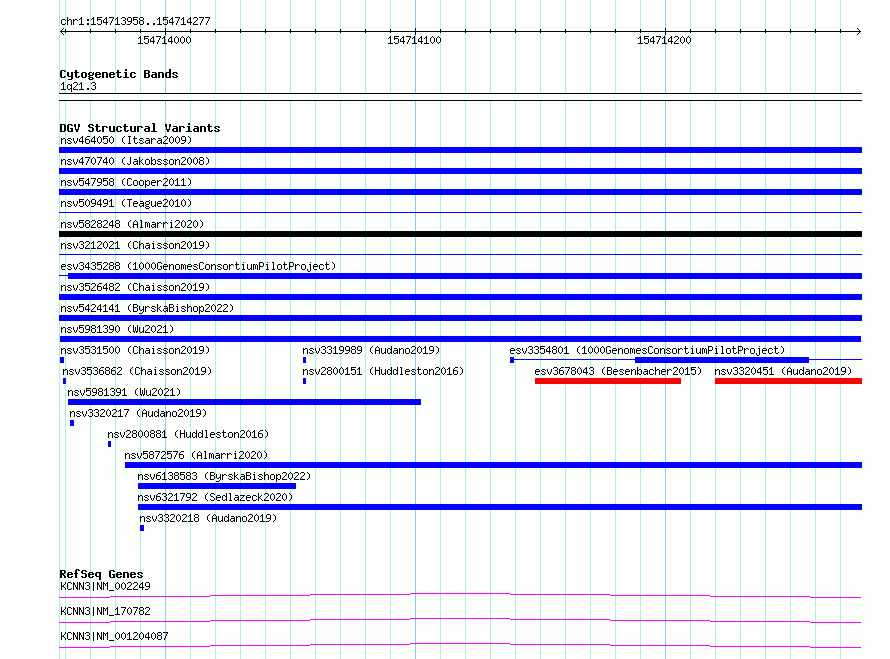
Task: Open the nsv547958 (Cooper2011) variant
Action: [126, 182]
